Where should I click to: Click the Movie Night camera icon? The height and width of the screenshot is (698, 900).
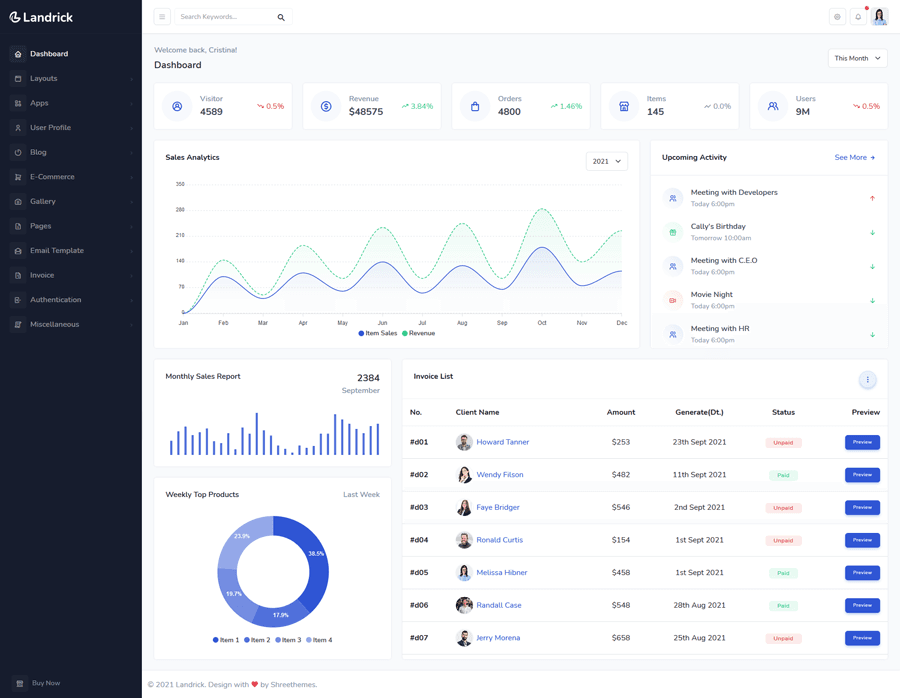[671, 299]
